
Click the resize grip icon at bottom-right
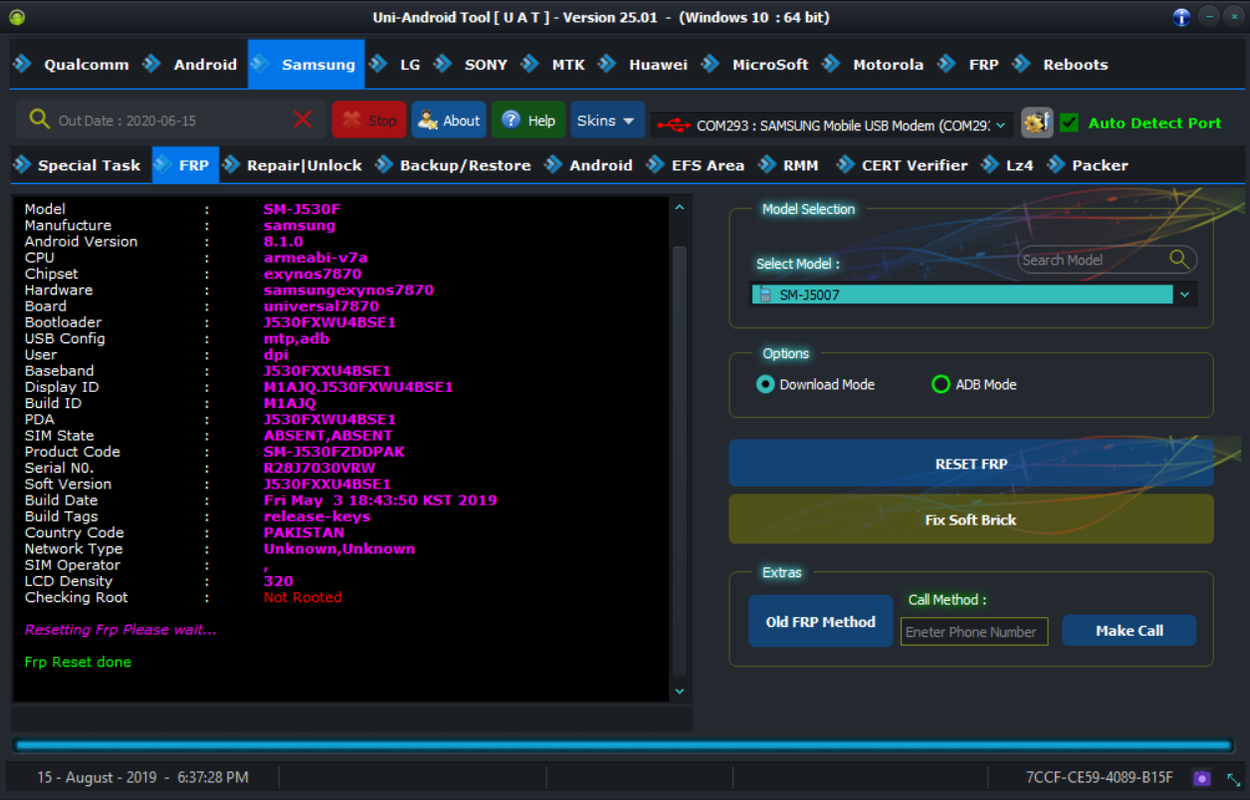[1234, 779]
